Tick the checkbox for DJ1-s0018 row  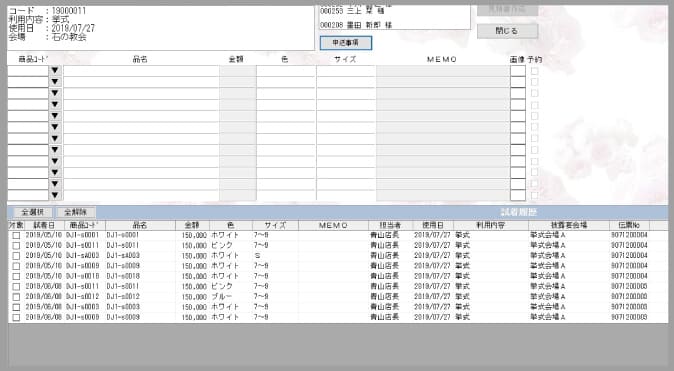pyautogui.click(x=16, y=276)
